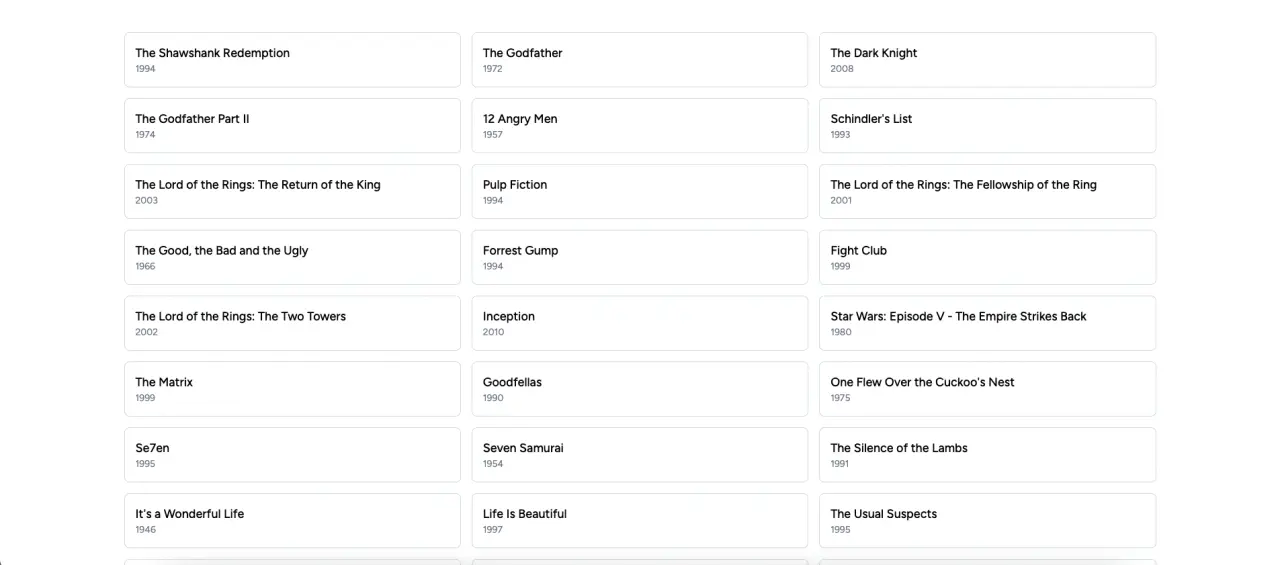Click the Seven Samurai card
This screenshot has width=1280, height=565.
coord(639,455)
